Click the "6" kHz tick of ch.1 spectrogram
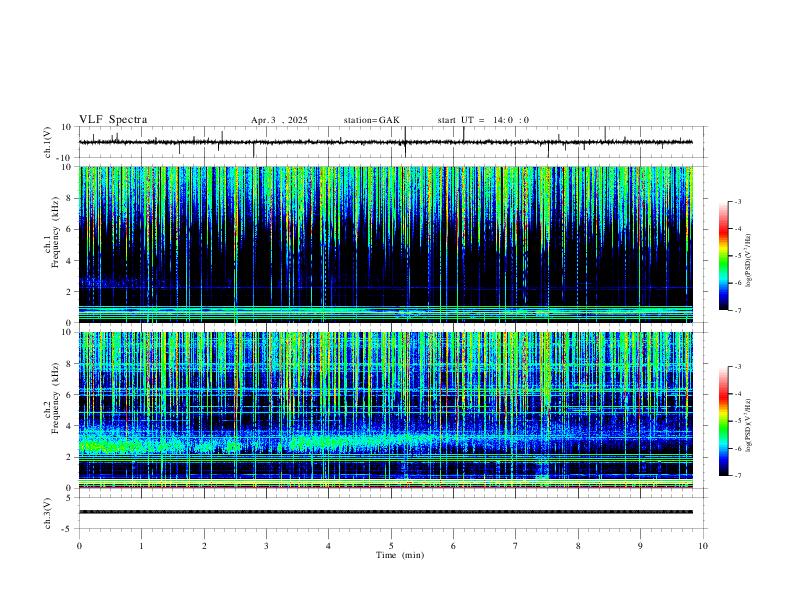 point(69,229)
